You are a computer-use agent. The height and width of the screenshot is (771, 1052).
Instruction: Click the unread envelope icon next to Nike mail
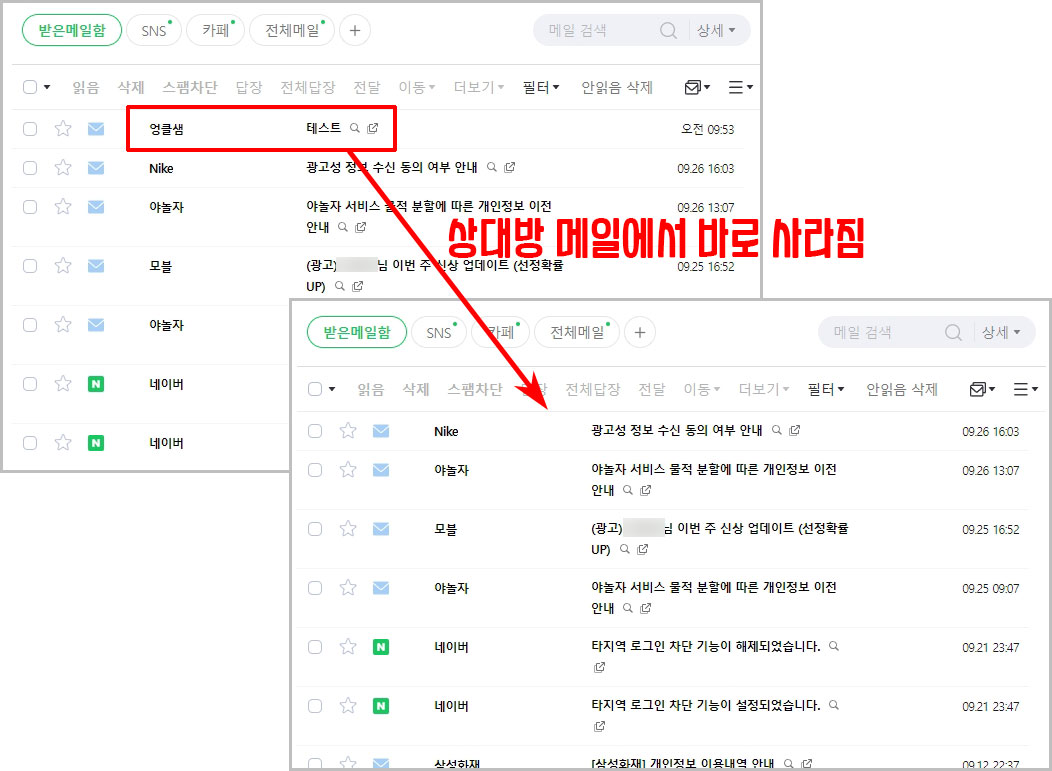click(x=94, y=168)
